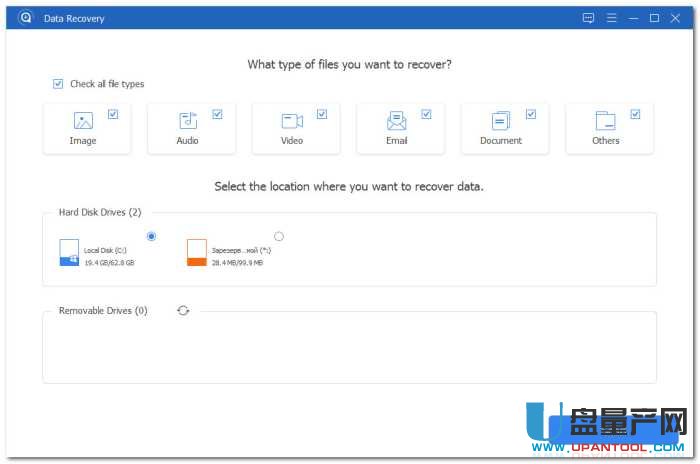Select the second hard disk radio button

click(x=279, y=236)
